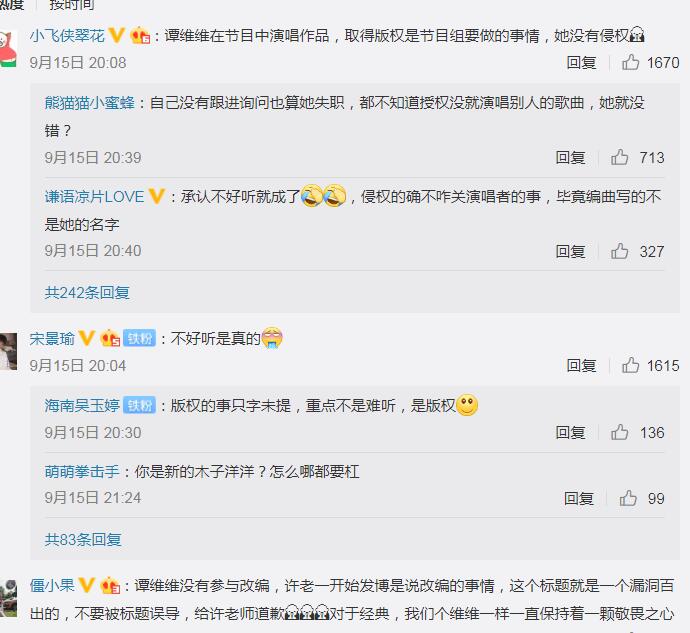Click the 铁粉 badge beside 宋景瑜

point(139,338)
